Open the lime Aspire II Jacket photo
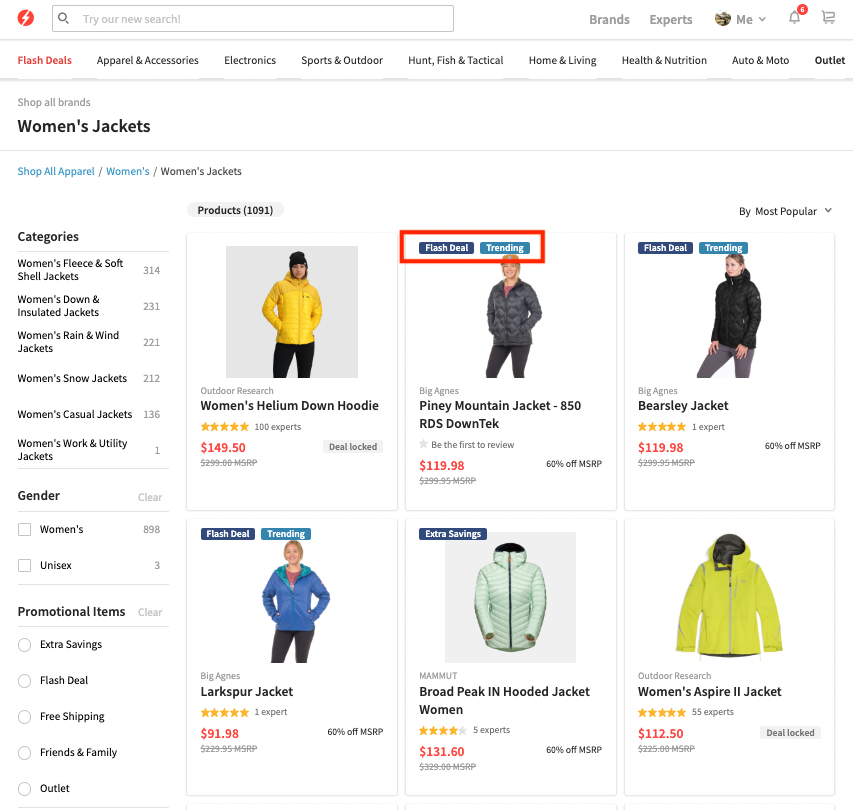 [x=730, y=597]
